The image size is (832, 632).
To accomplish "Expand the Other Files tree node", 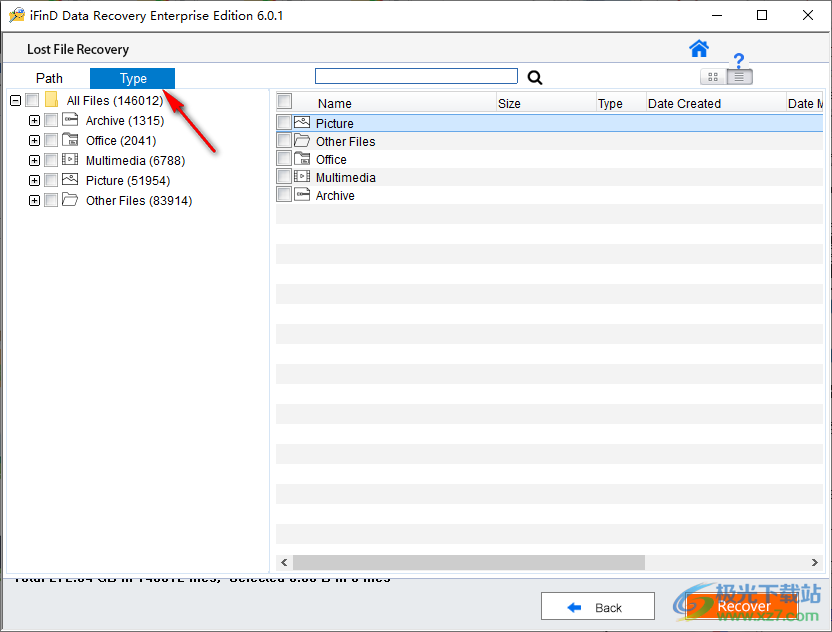I will (x=34, y=200).
